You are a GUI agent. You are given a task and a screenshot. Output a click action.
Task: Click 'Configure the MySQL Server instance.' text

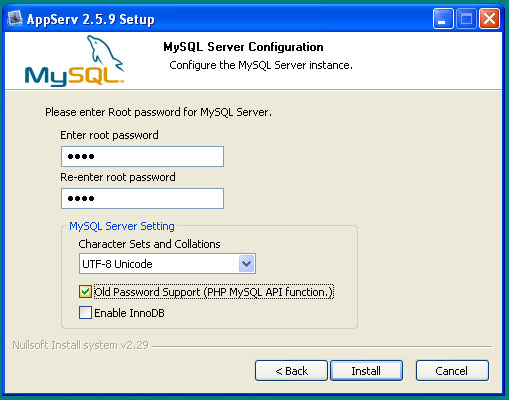tap(261, 65)
